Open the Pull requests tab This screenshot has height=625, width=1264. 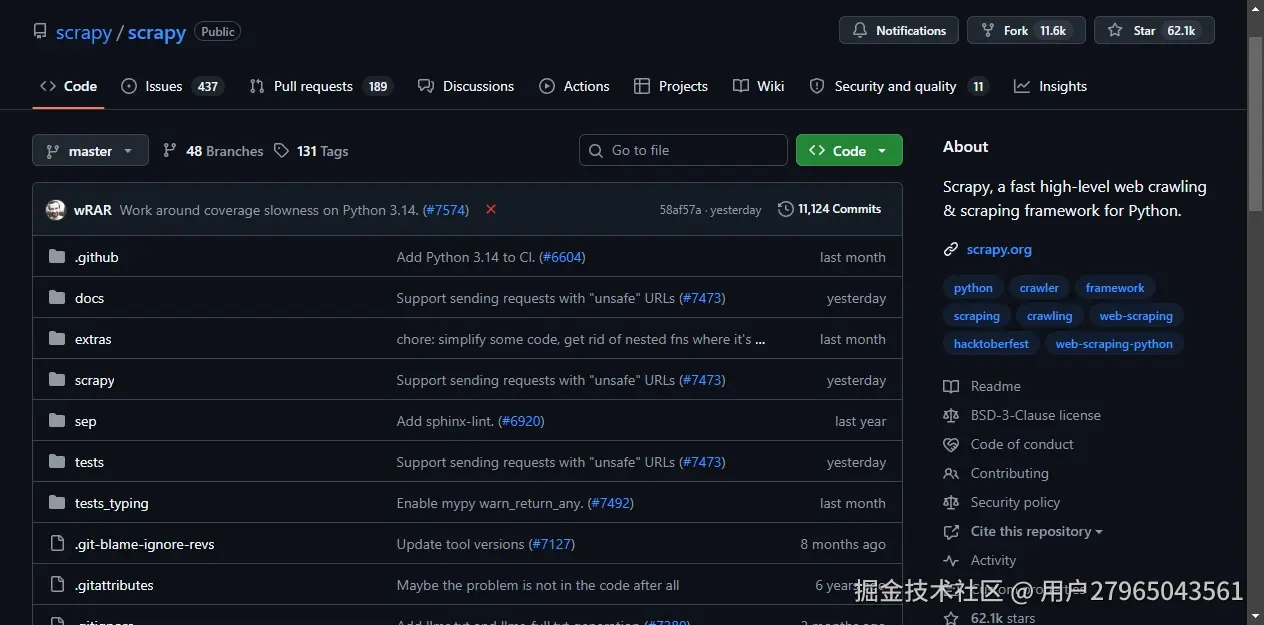[x=320, y=86]
